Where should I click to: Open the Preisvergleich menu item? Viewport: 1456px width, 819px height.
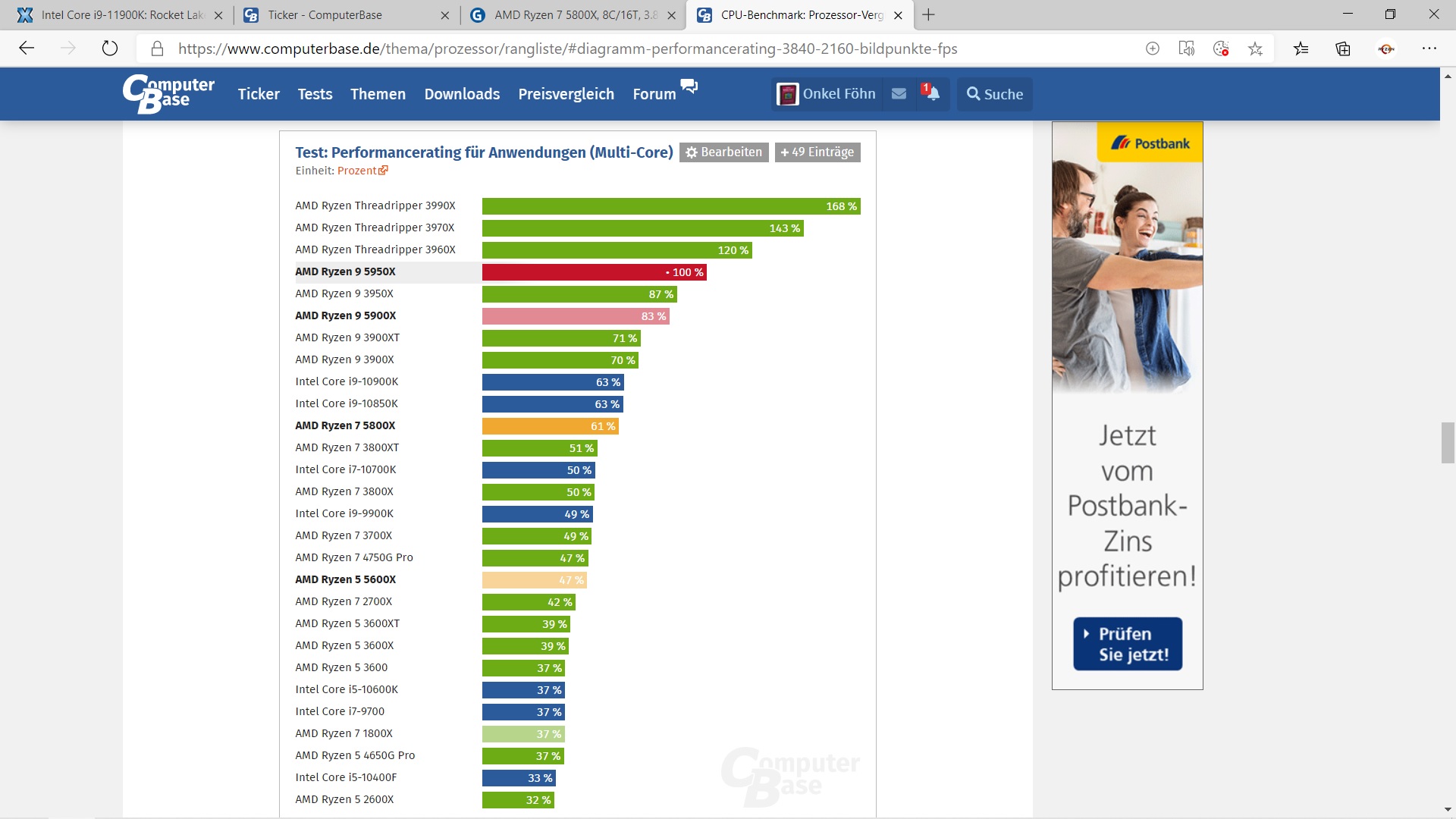(x=566, y=94)
